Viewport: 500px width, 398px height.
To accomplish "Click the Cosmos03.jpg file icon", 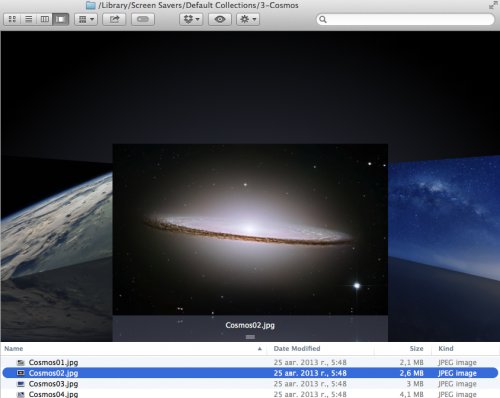I will click(x=21, y=384).
